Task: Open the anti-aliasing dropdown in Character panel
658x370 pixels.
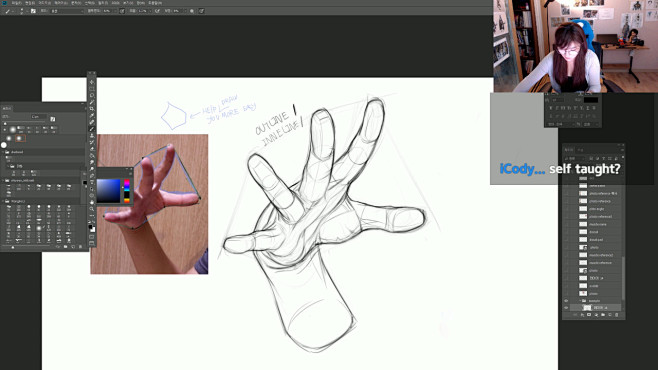Action: 591,124
